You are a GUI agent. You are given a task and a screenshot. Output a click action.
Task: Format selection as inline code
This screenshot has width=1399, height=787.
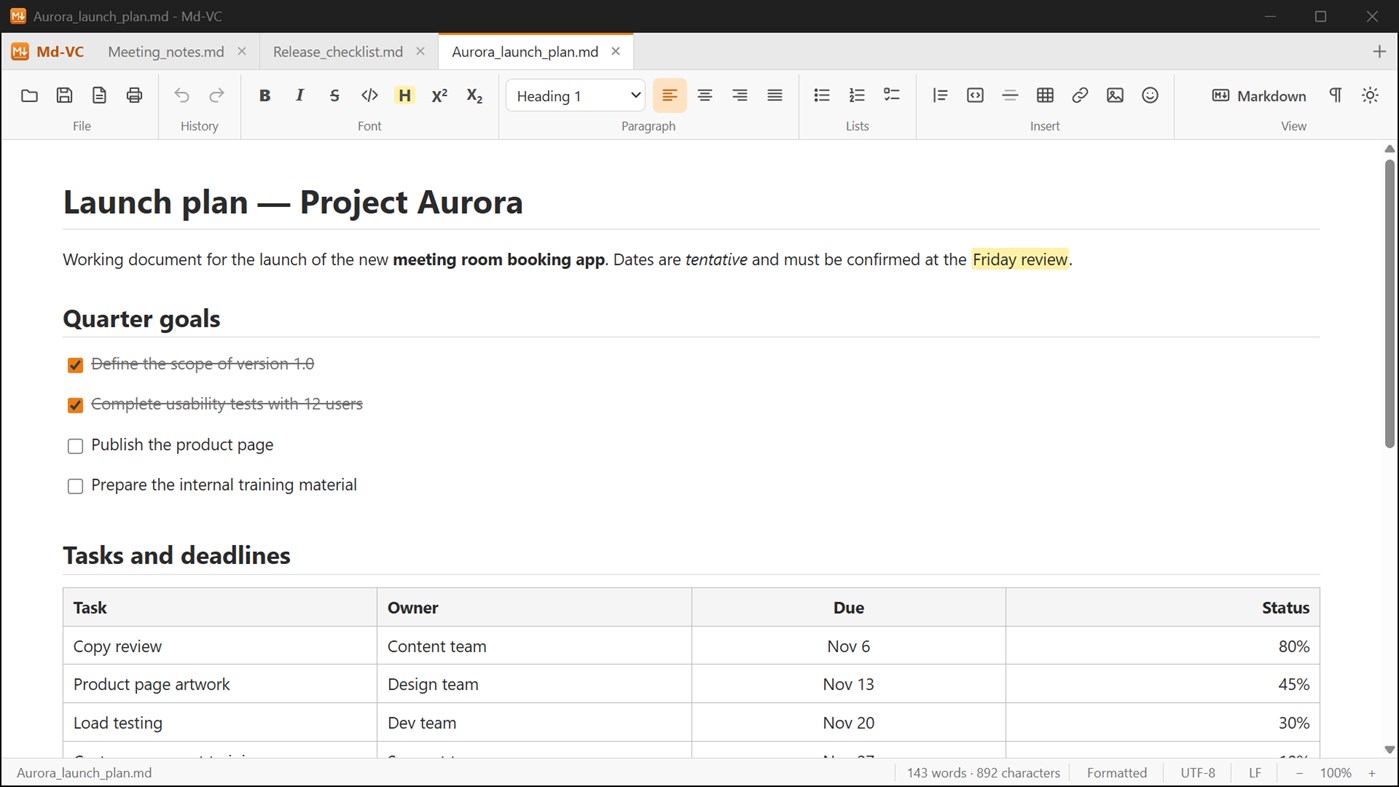[x=369, y=96]
